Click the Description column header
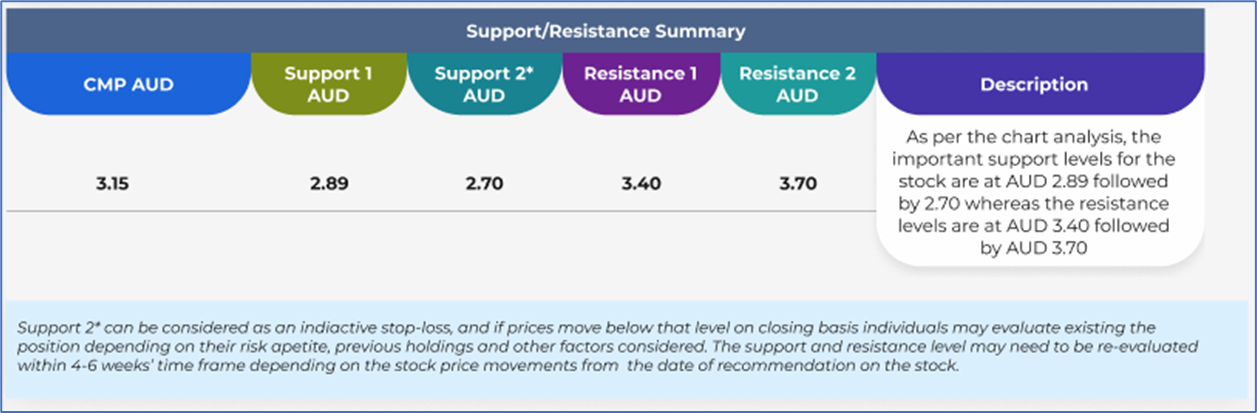The height and width of the screenshot is (413, 1257). tap(1034, 84)
